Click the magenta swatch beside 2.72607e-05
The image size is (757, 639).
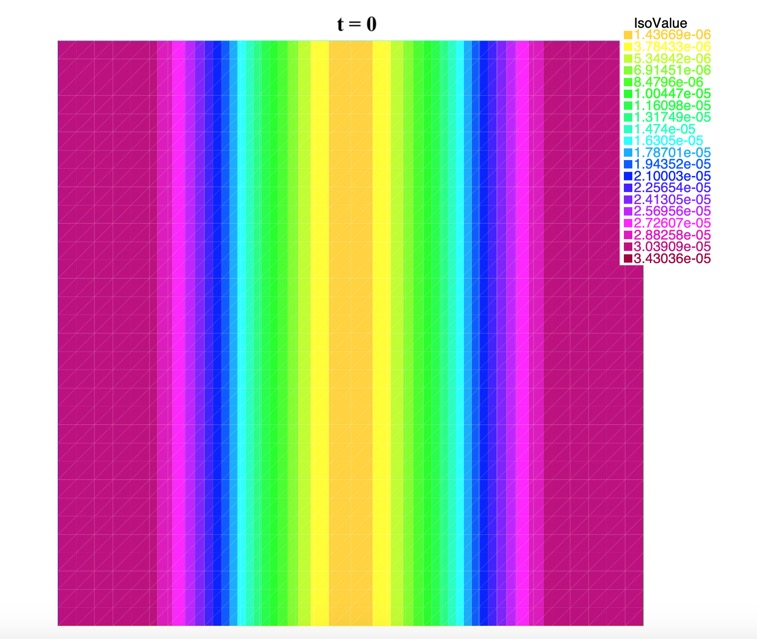(x=628, y=223)
